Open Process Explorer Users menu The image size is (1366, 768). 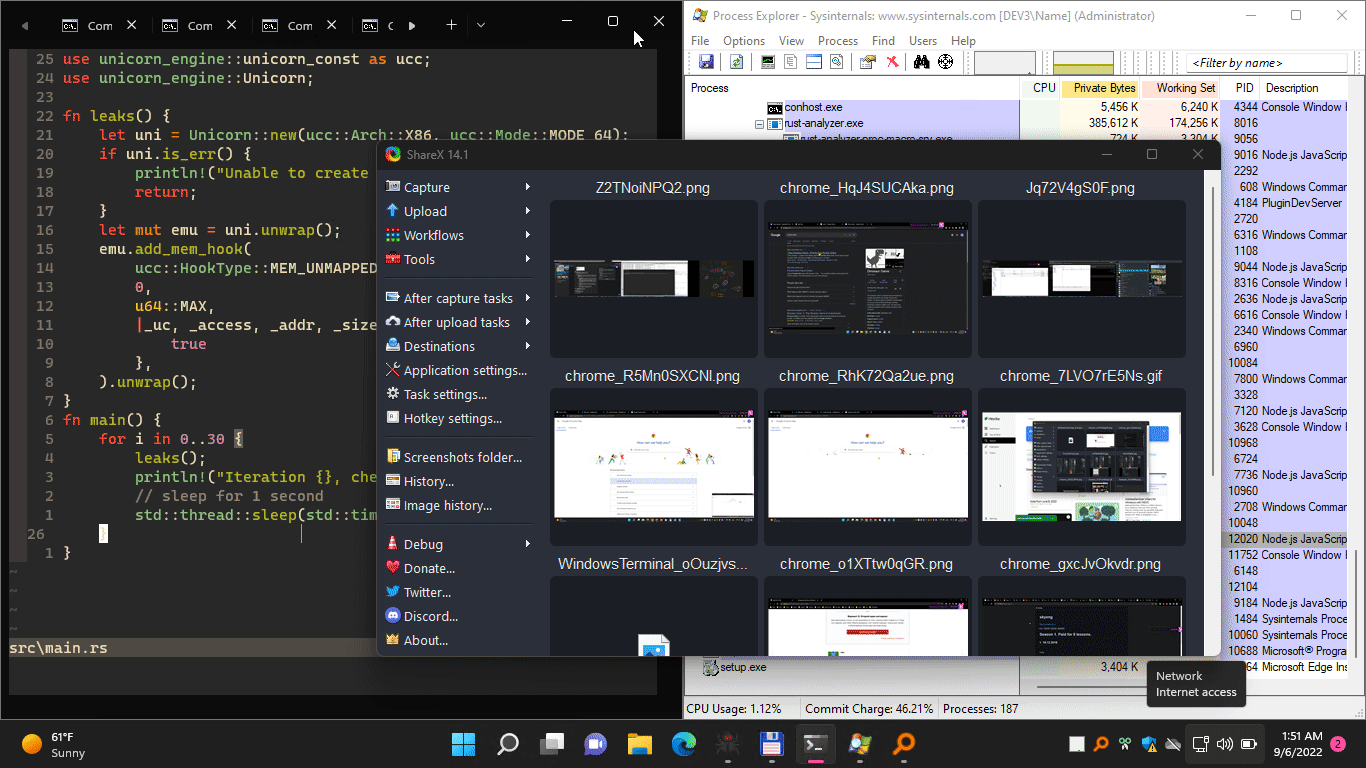[923, 41]
